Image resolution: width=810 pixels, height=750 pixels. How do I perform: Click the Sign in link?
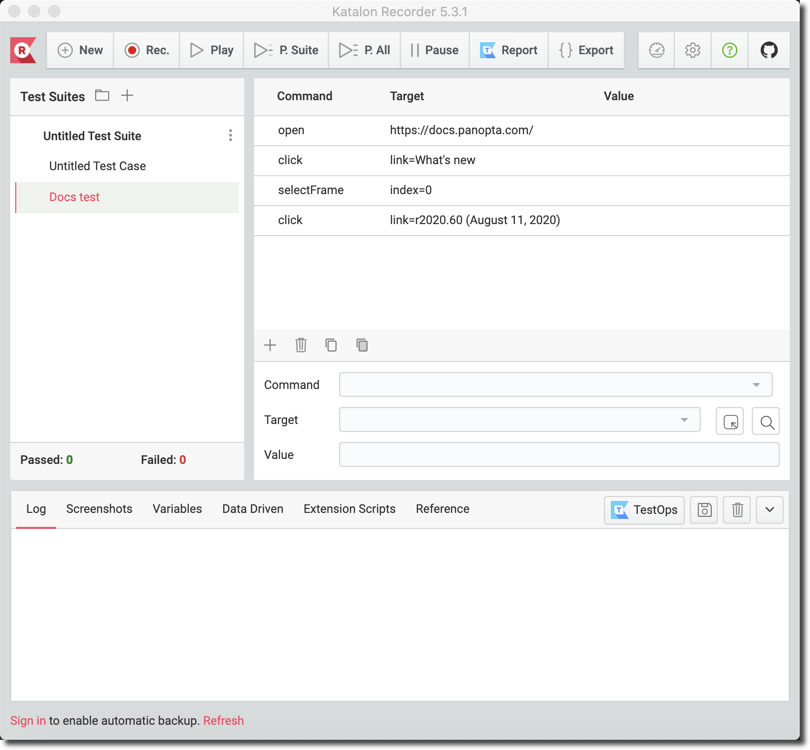tap(28, 721)
